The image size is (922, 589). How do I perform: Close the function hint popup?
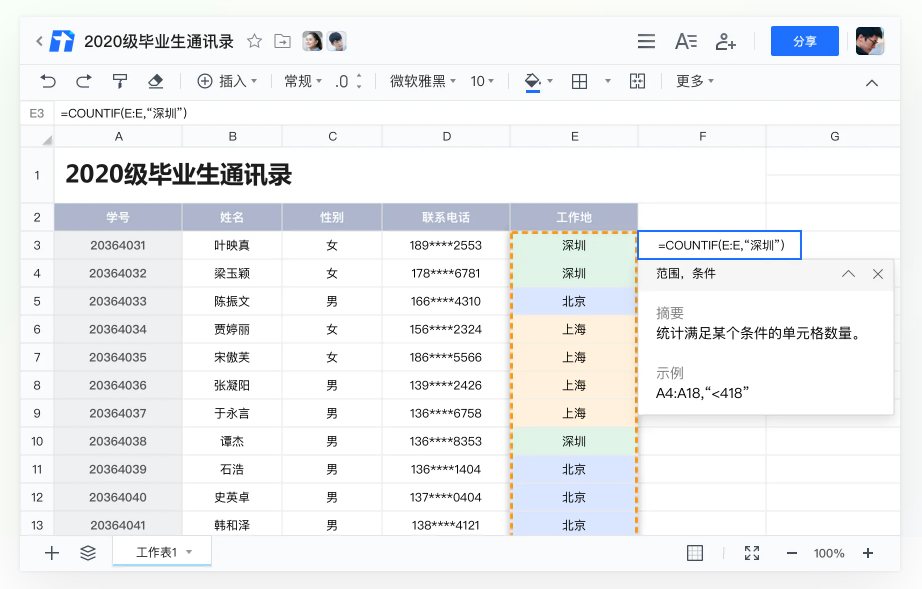878,274
